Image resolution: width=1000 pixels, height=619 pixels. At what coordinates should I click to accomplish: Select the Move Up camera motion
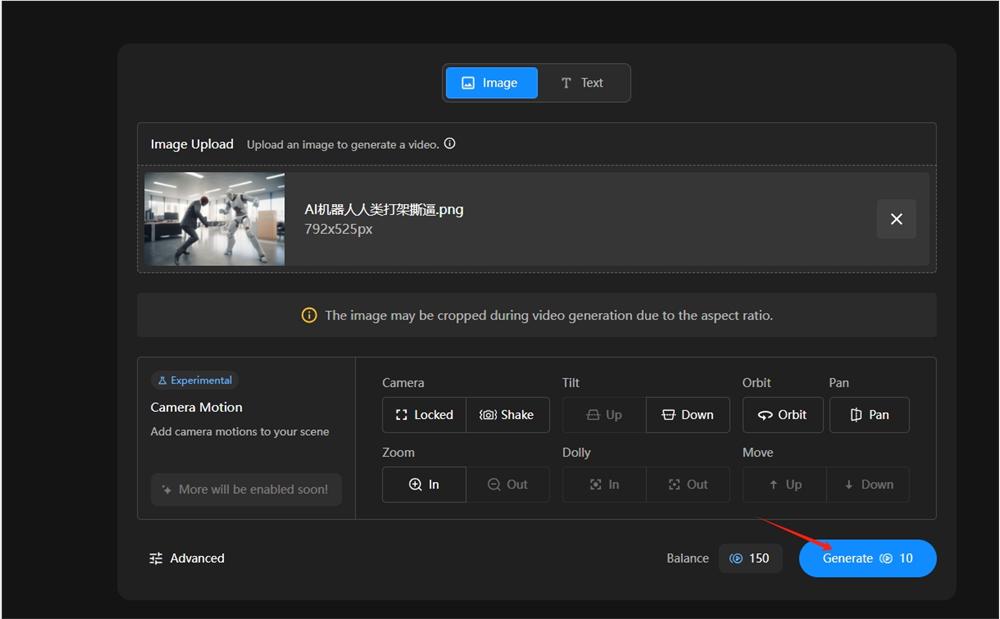click(x=784, y=484)
